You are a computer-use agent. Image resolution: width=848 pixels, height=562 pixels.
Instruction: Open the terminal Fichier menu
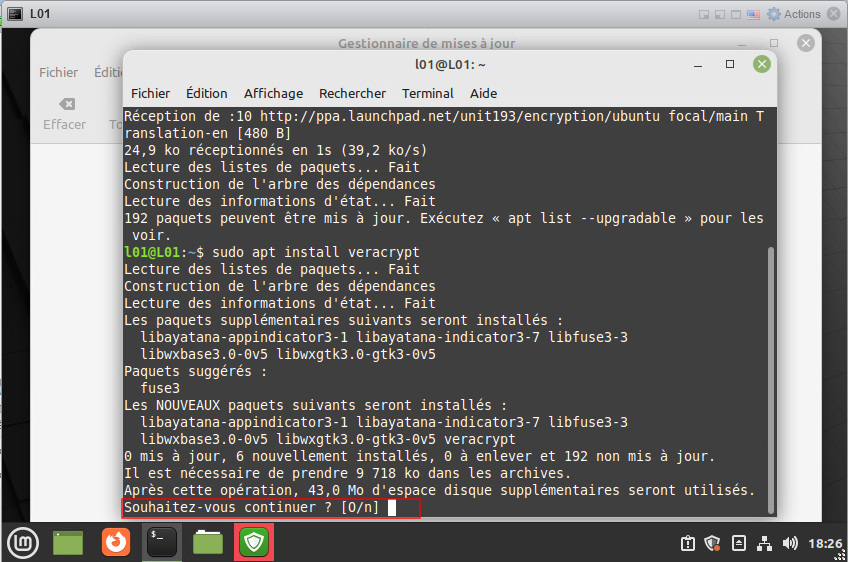(x=150, y=93)
